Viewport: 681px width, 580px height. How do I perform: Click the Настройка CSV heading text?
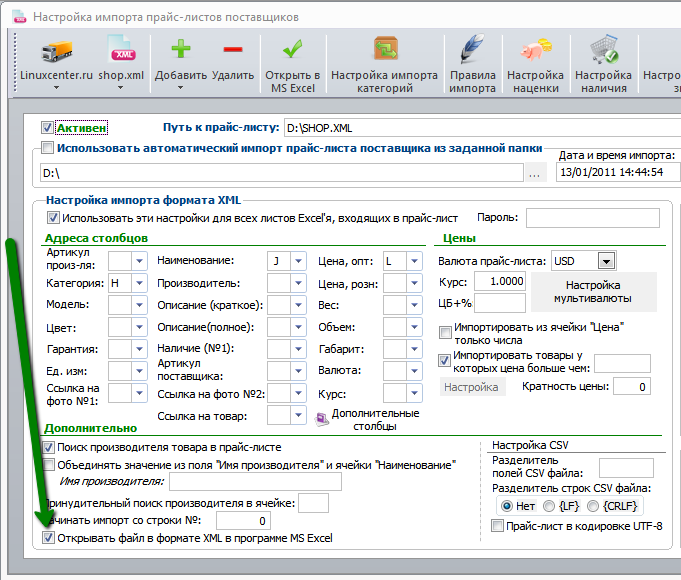pos(530,445)
